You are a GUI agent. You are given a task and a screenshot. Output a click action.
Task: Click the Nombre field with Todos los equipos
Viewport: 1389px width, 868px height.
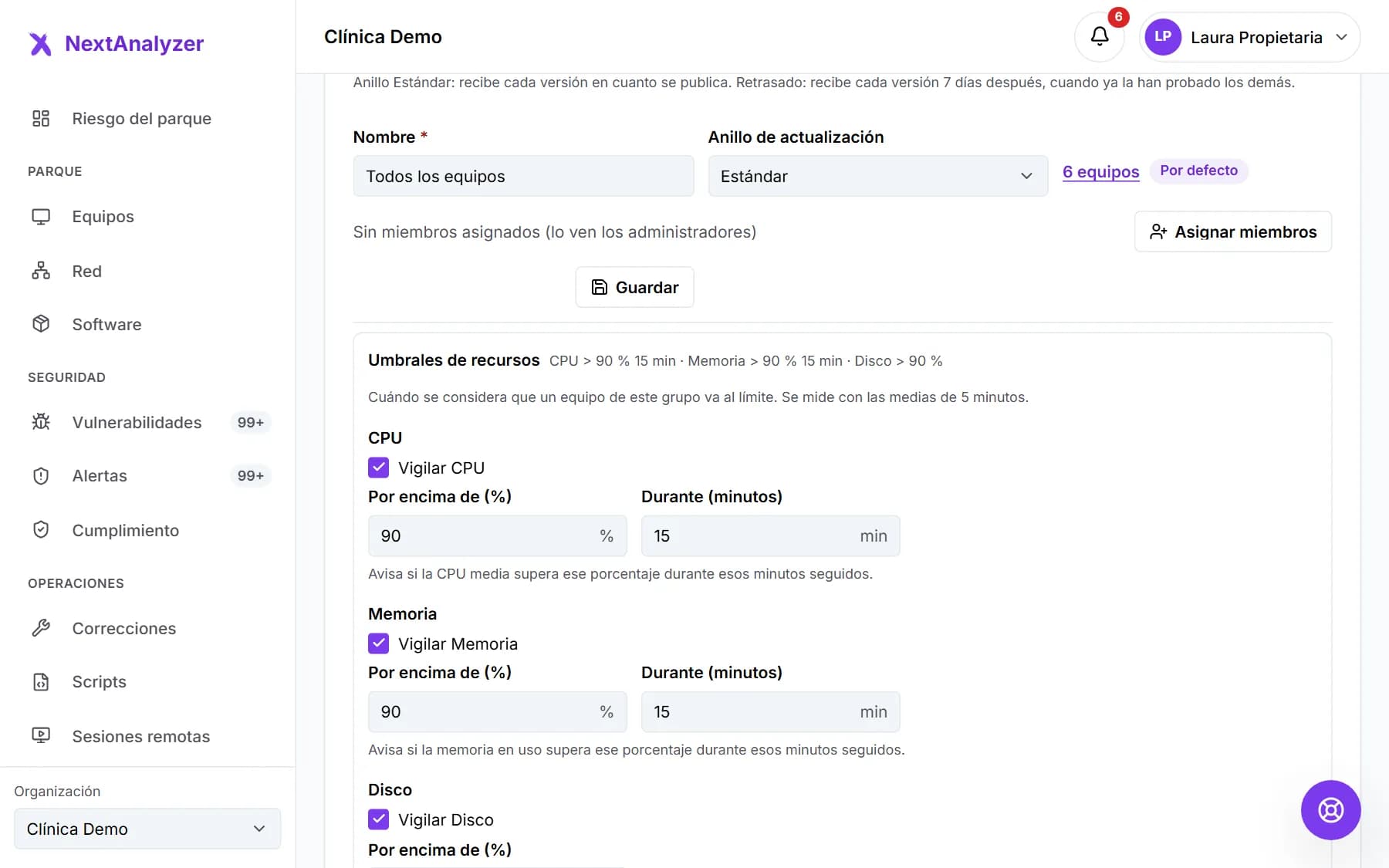(523, 176)
